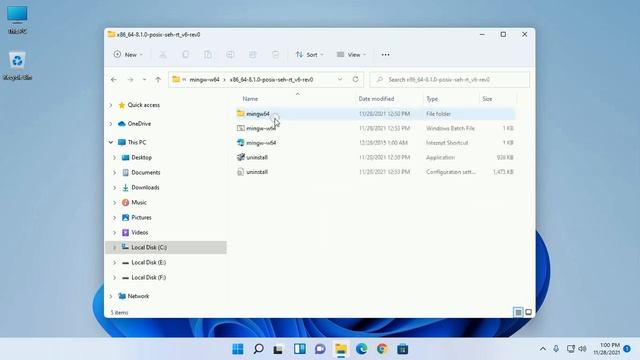Go back with the Back arrow
640x360 pixels.
[x=114, y=80]
